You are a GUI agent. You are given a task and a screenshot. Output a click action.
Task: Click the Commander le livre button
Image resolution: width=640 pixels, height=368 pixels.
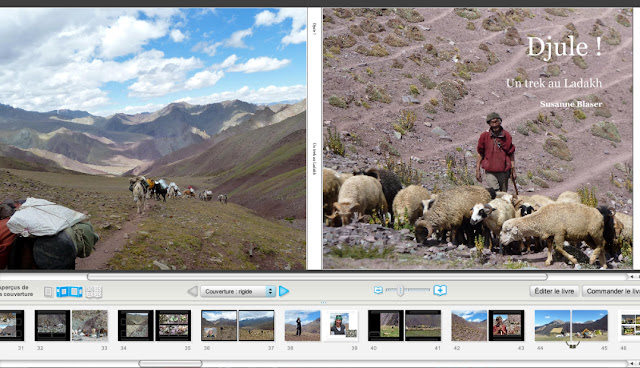[x=611, y=291]
